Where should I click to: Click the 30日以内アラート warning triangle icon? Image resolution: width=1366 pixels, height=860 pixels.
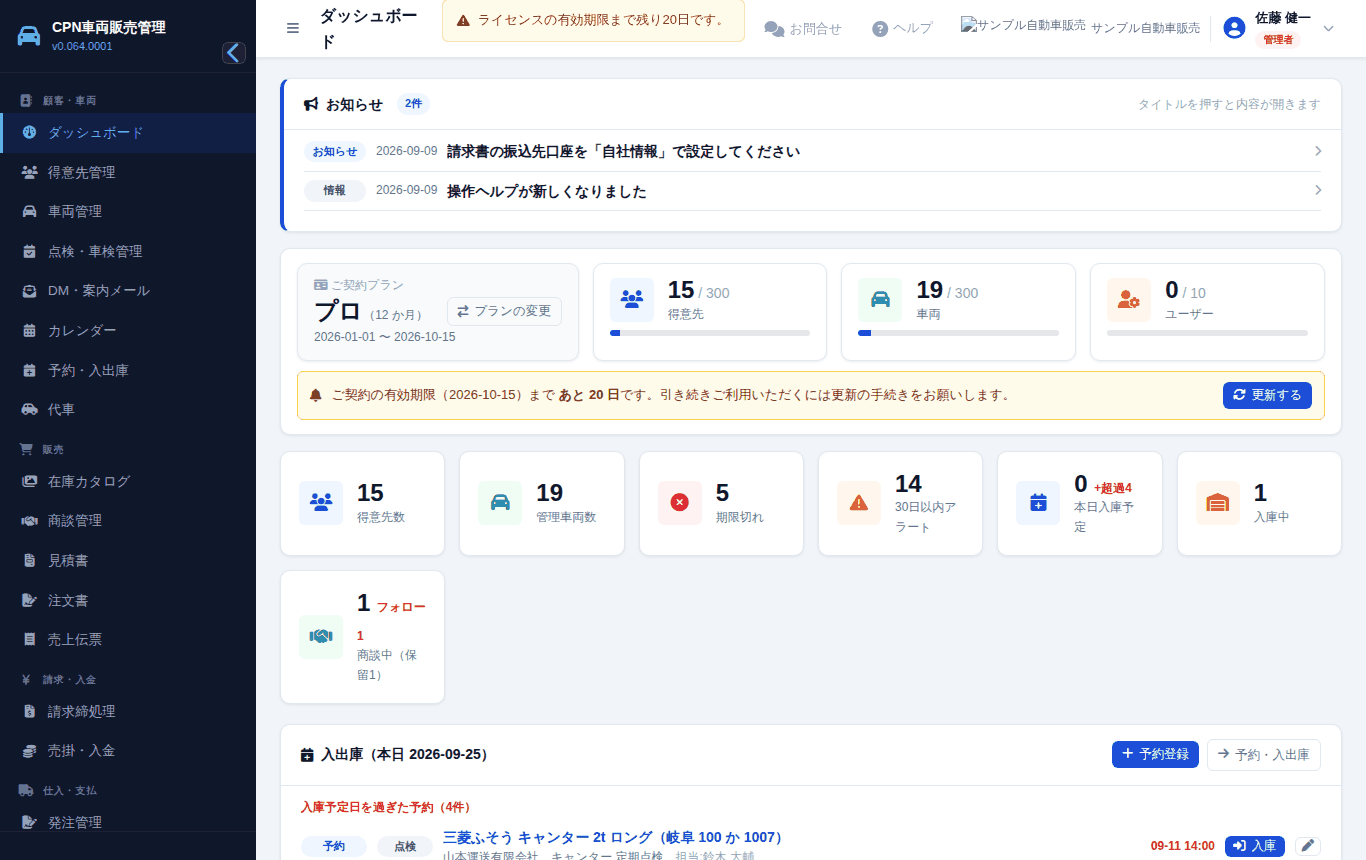[x=859, y=503]
